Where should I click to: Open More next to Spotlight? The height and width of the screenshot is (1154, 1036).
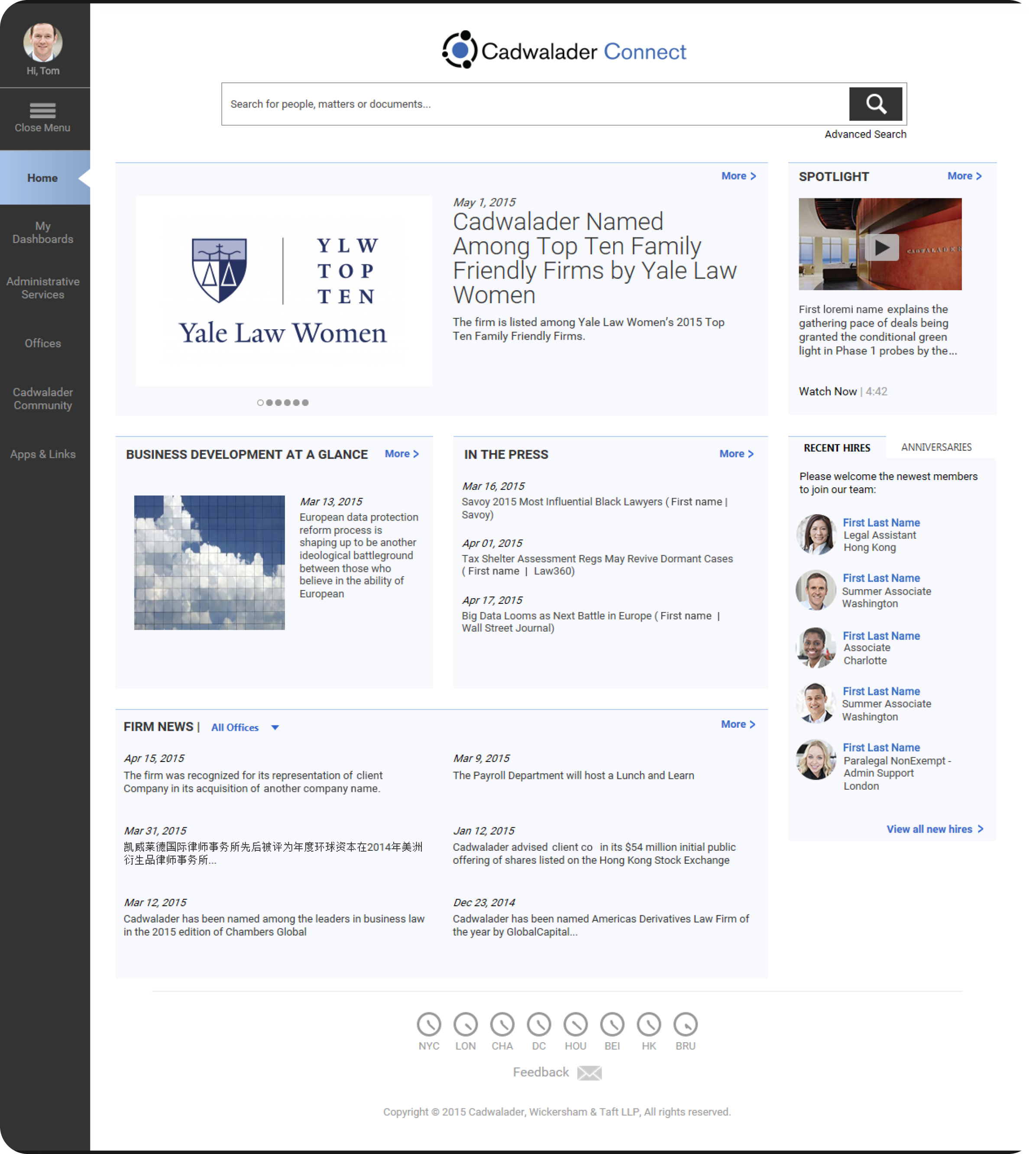[x=964, y=176]
